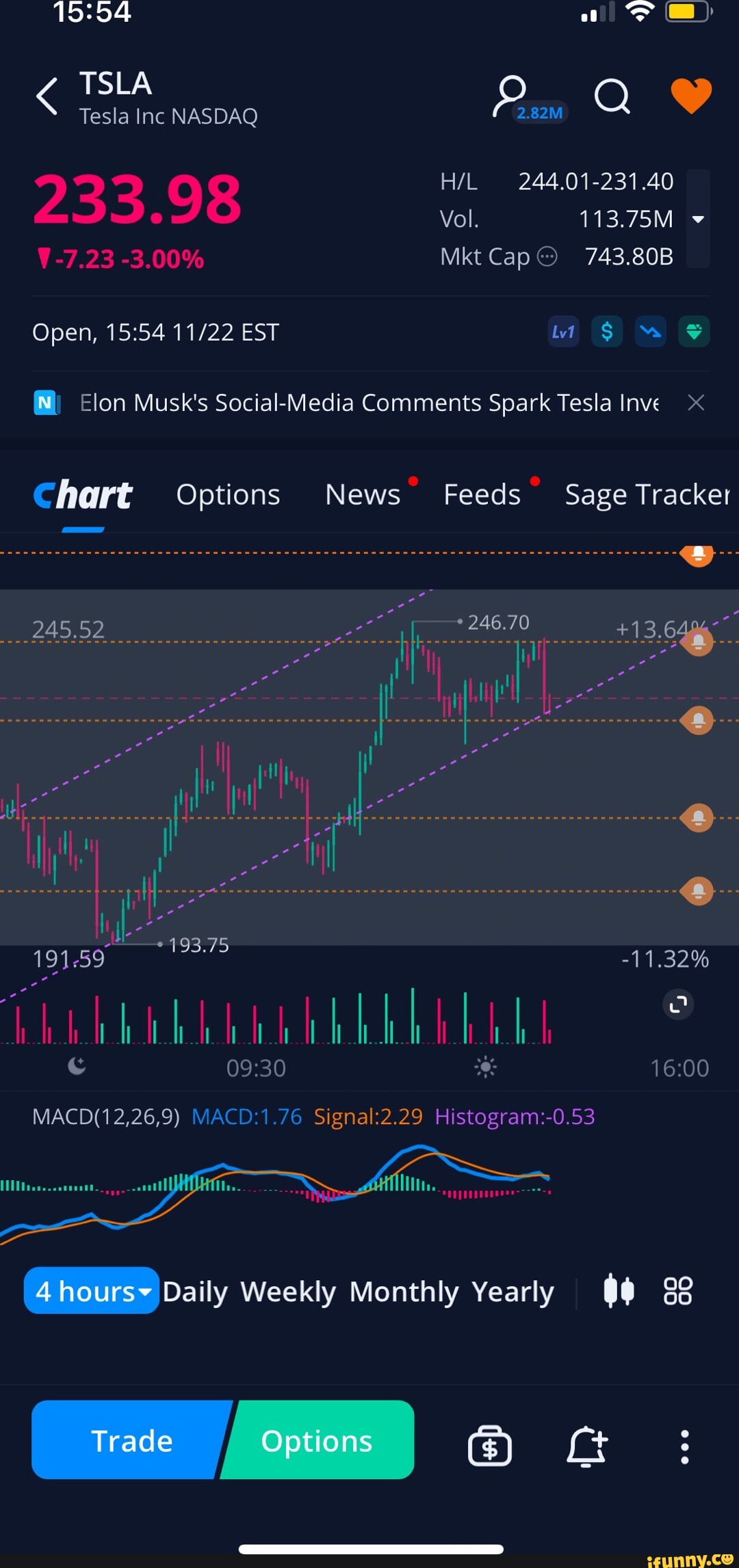739x1568 pixels.
Task: Toggle the orange heart watchlist favorite
Action: click(691, 95)
